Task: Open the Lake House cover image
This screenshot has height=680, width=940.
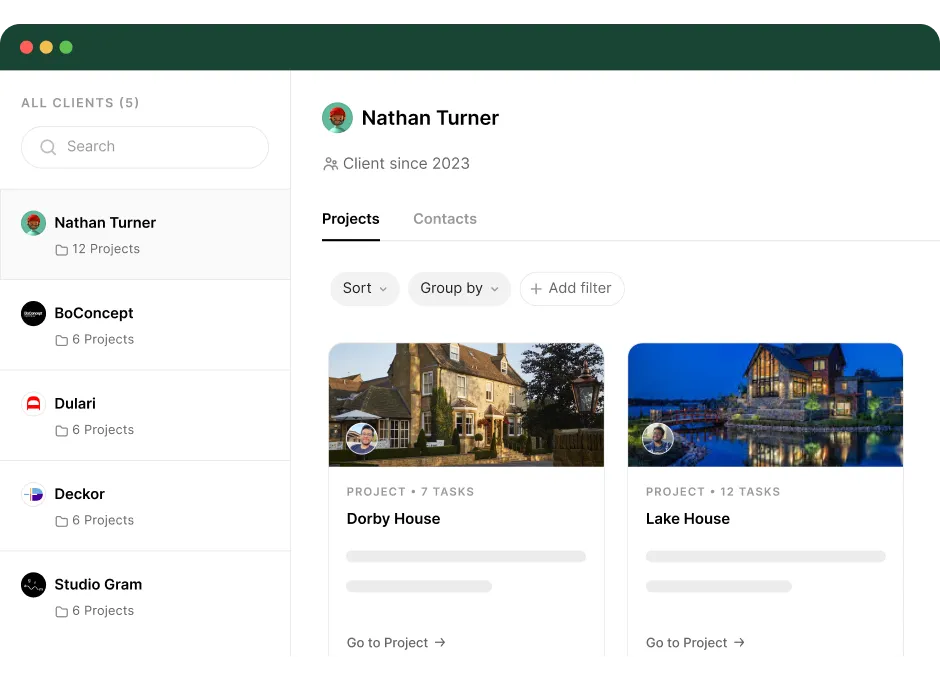Action: 766,405
